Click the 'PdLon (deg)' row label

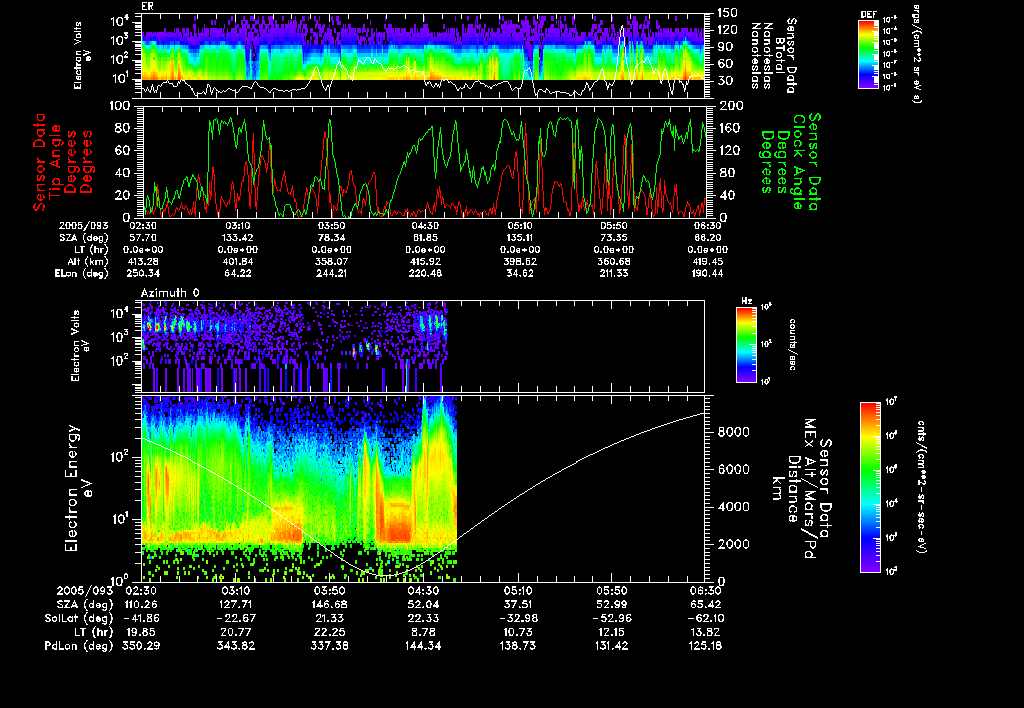[x=79, y=646]
